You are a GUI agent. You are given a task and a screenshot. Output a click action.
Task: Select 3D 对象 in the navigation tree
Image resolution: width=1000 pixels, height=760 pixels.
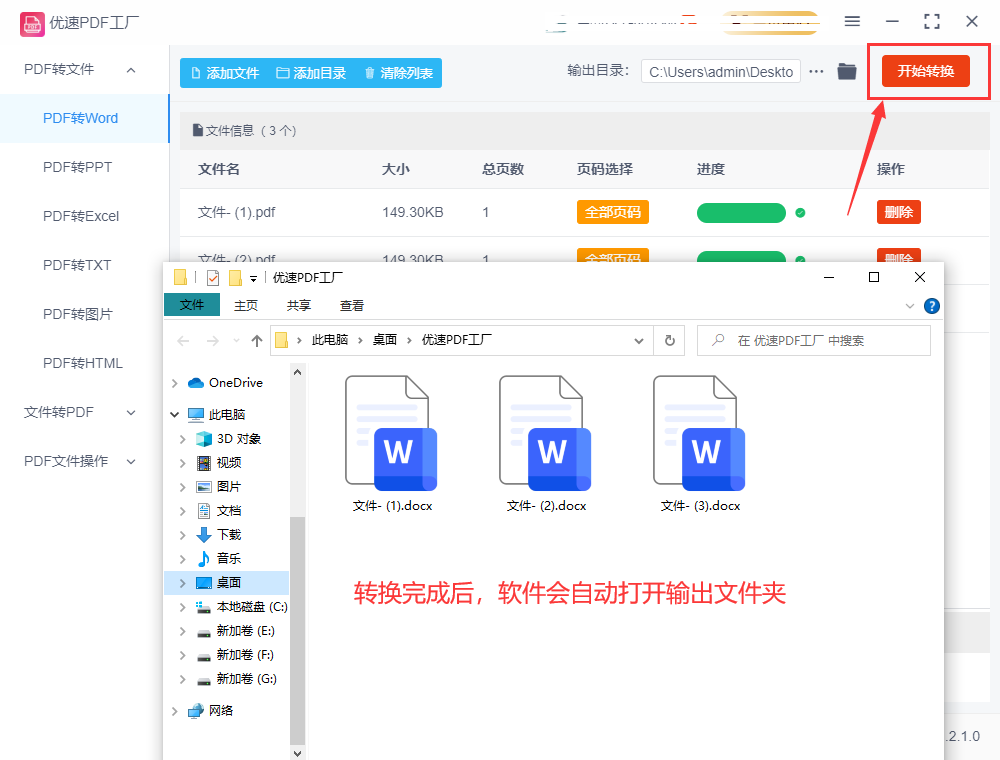(229, 439)
